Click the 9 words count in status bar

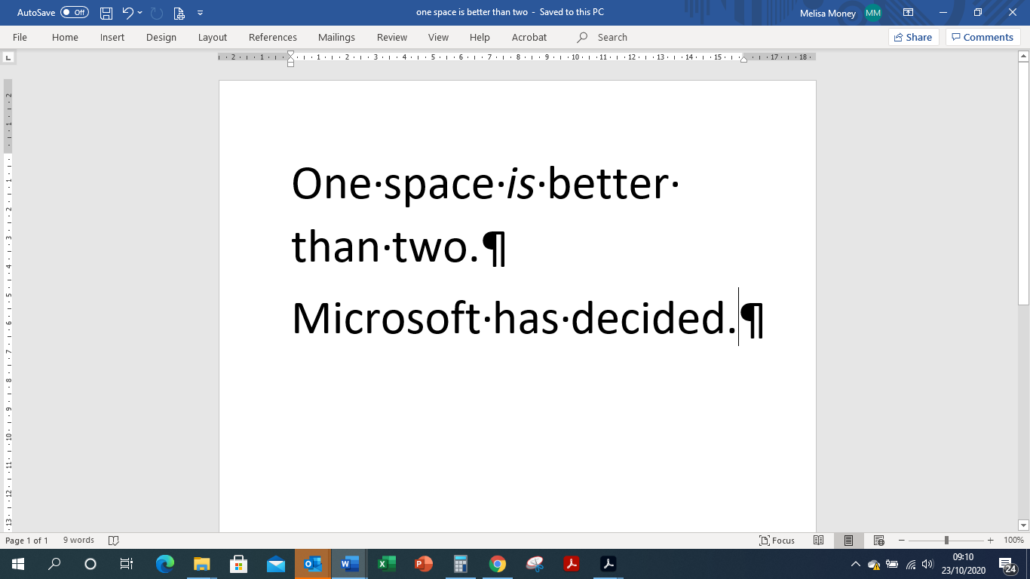(x=78, y=540)
